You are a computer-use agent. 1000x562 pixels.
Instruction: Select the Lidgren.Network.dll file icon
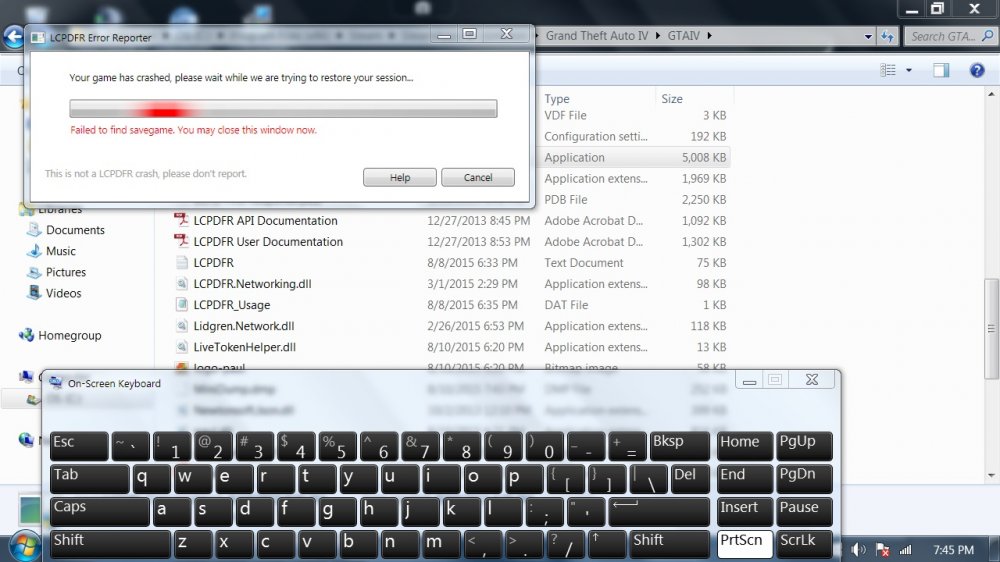[182, 325]
